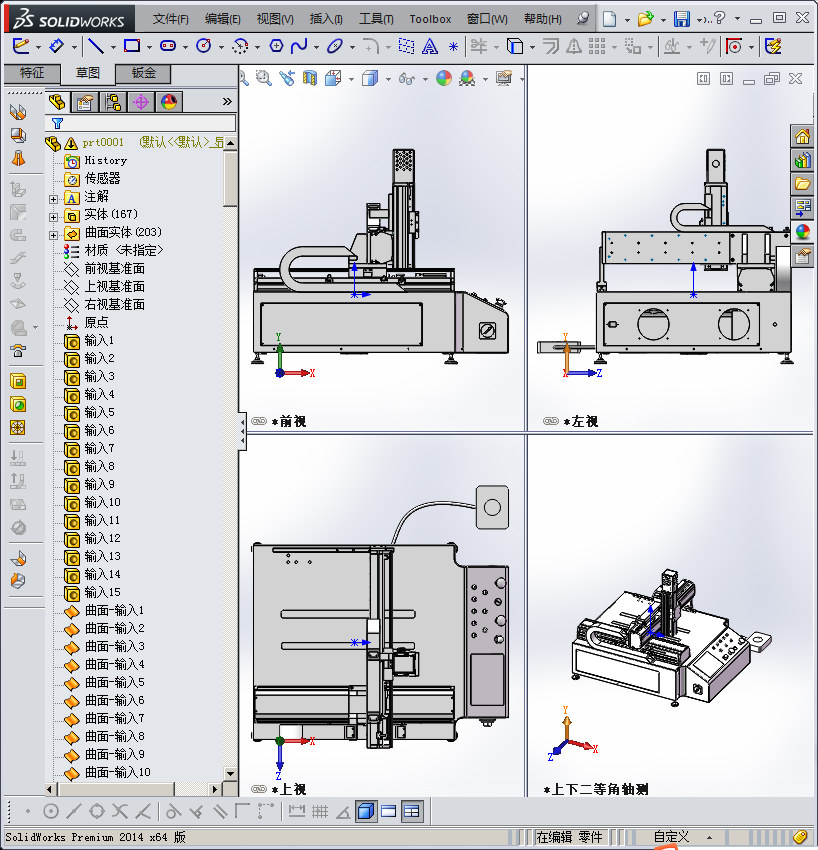The width and height of the screenshot is (818, 850).
Task: Select the Line sketch tool
Action: 96,46
